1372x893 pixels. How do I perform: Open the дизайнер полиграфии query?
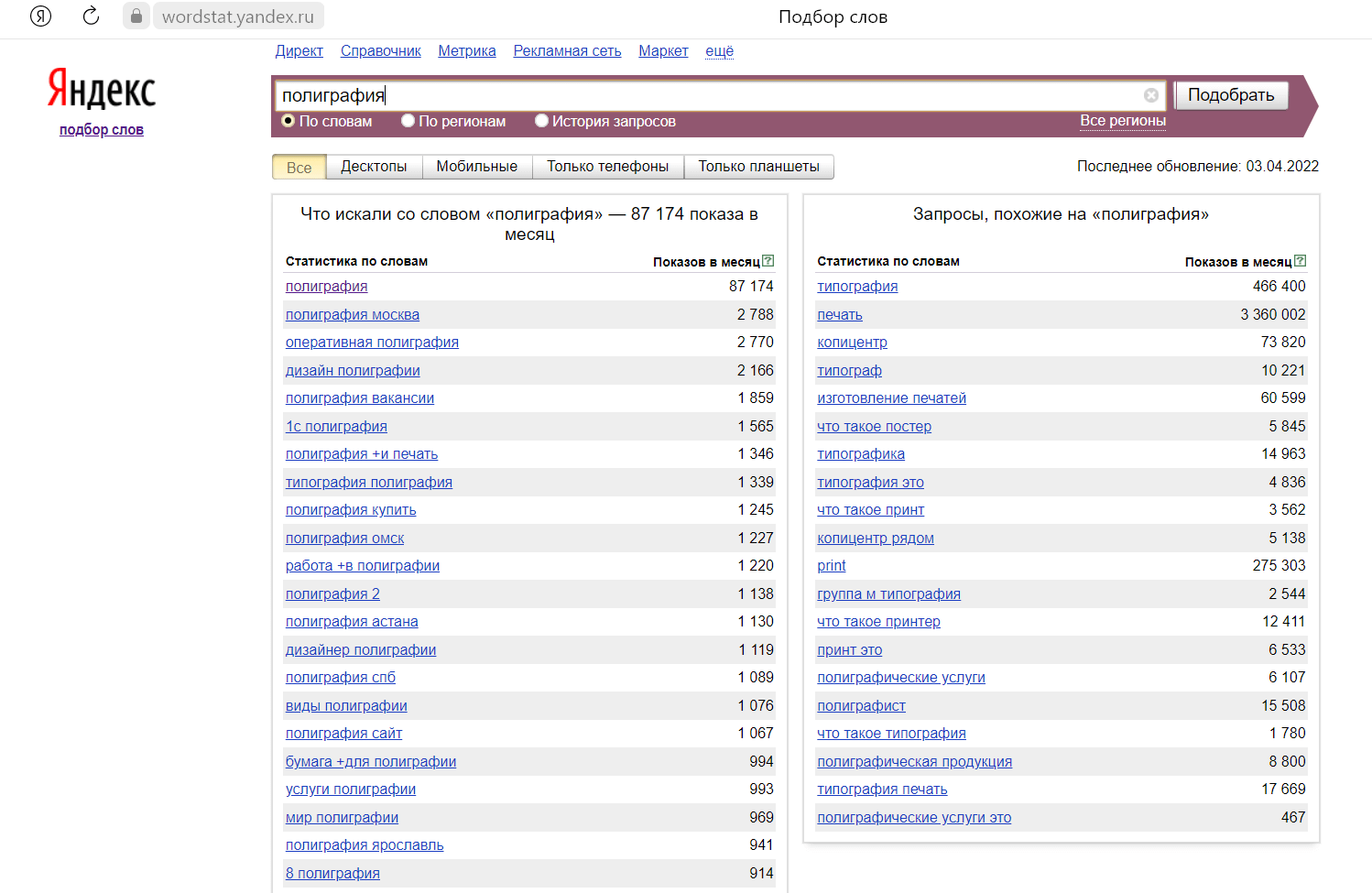pos(361,650)
